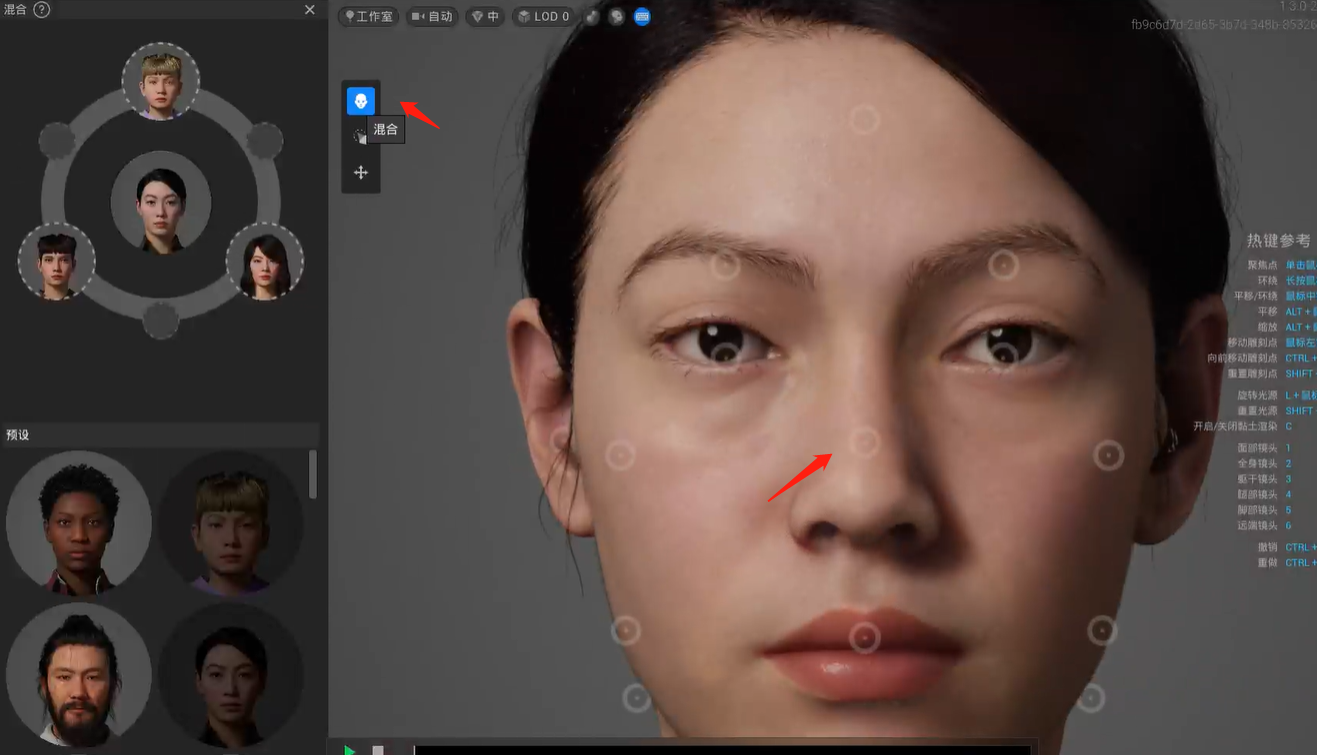Viewport: 1317px width, 755px height.
Task: Select the control point on viewer-right eyebrow
Action: [1003, 264]
